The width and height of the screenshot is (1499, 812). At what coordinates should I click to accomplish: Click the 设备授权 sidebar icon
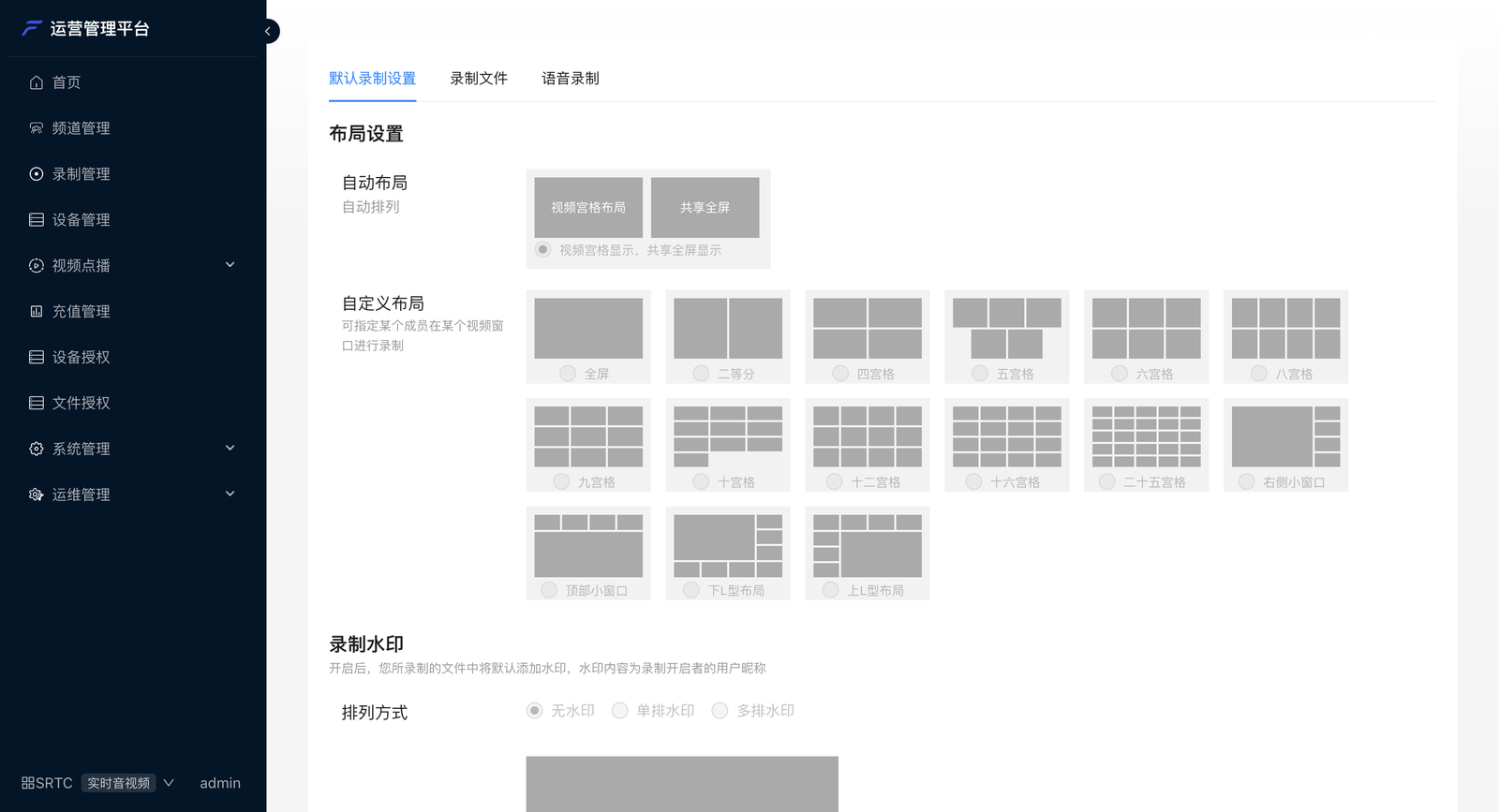point(37,357)
